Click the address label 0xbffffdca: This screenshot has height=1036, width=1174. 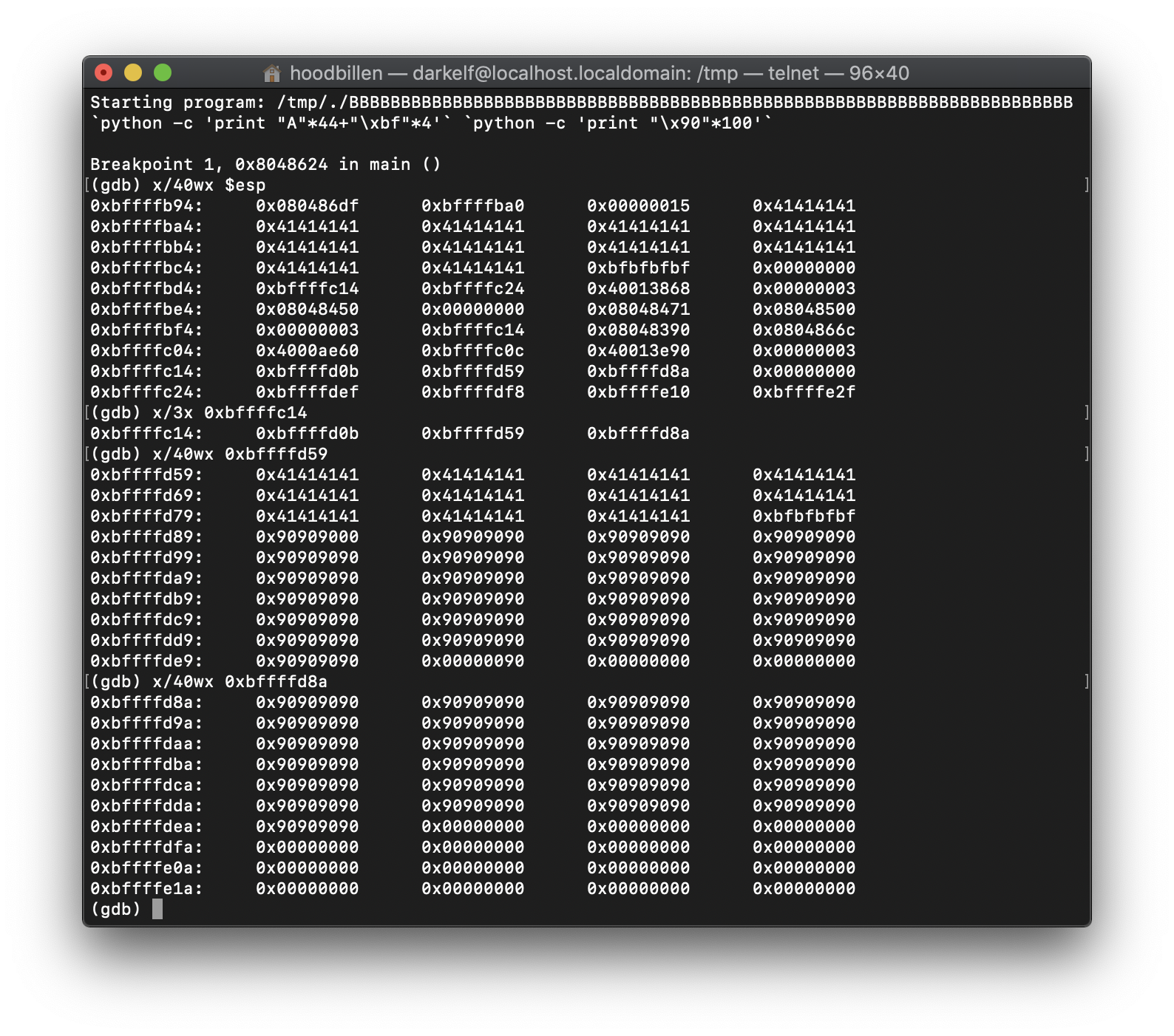point(146,785)
